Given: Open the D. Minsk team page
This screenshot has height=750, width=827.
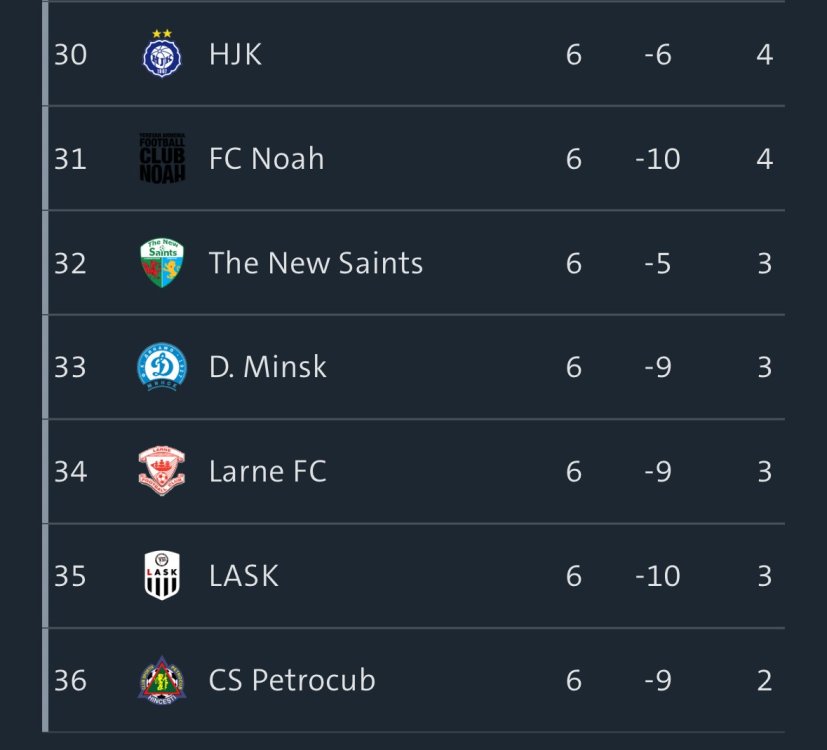Looking at the screenshot, I should coord(267,367).
